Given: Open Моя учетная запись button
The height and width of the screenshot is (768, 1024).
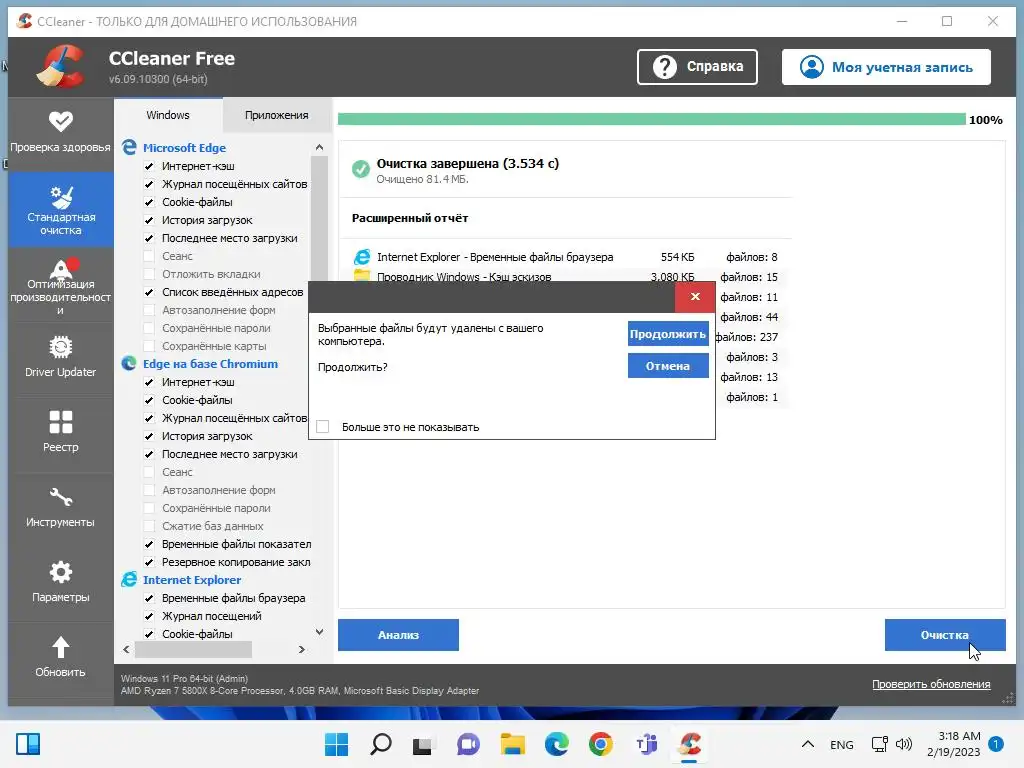Looking at the screenshot, I should coord(886,67).
